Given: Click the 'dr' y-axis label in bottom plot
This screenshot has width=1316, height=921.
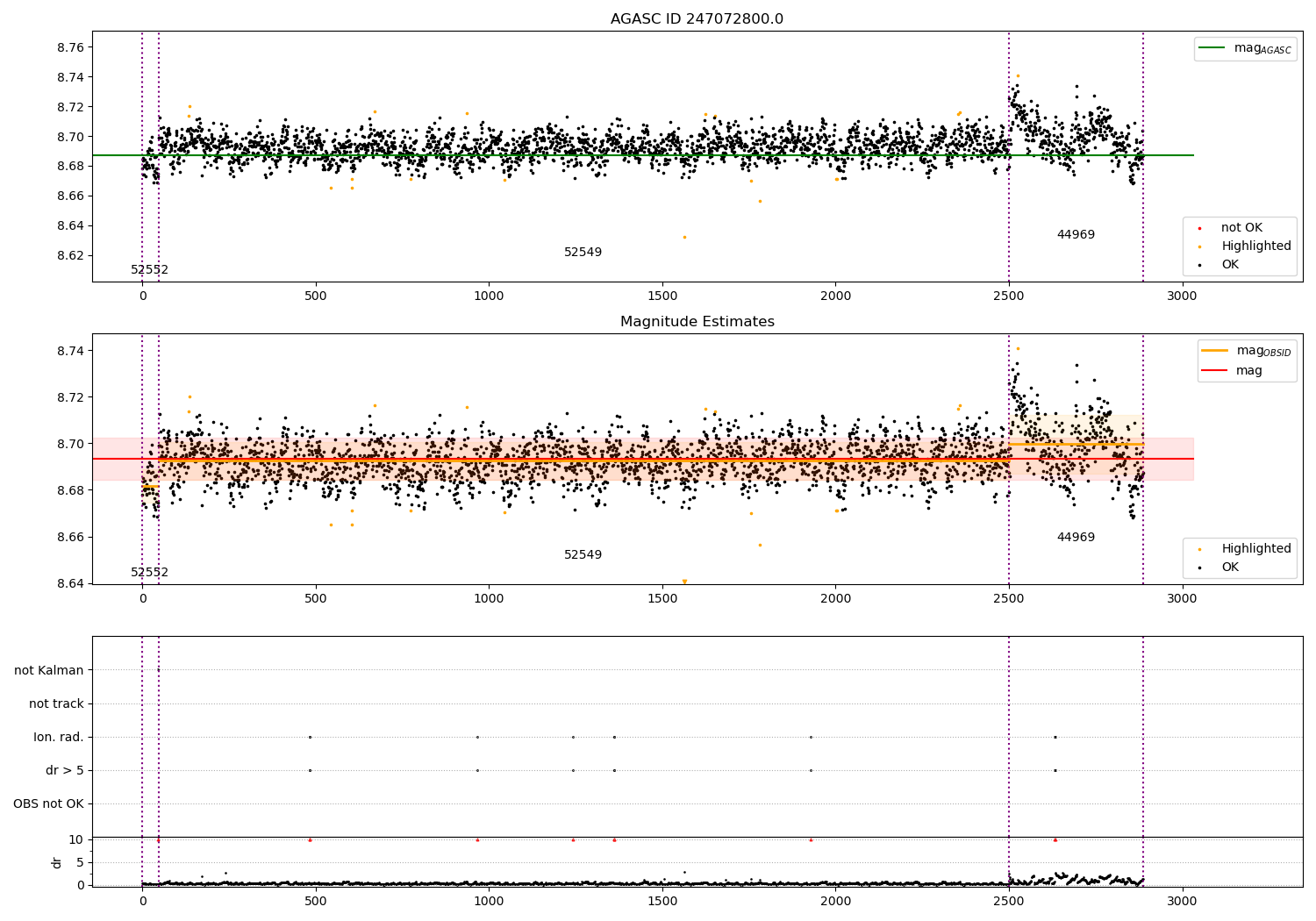Looking at the screenshot, I should 57,862.
